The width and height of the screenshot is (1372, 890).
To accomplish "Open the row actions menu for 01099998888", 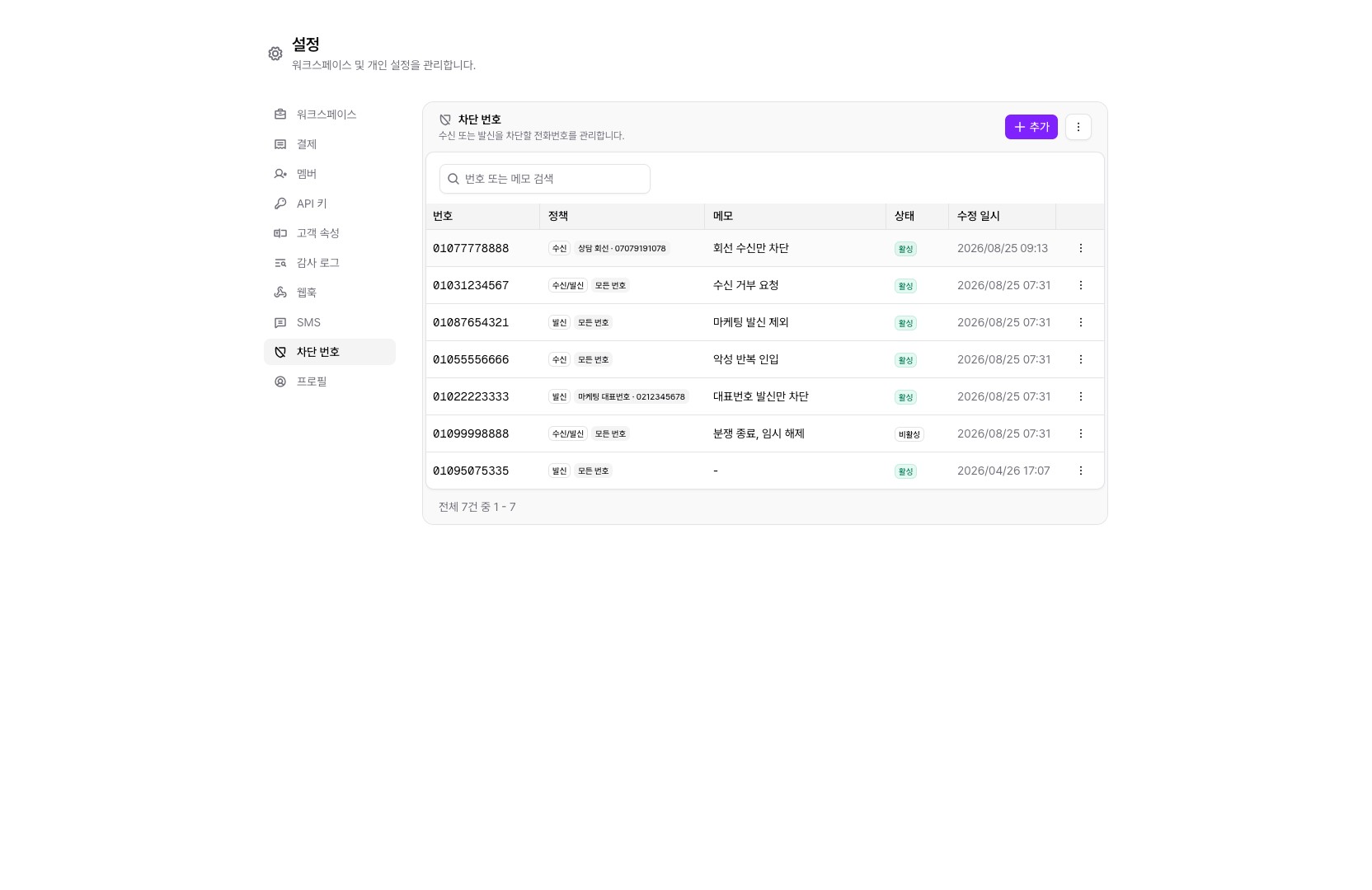I will click(1081, 433).
